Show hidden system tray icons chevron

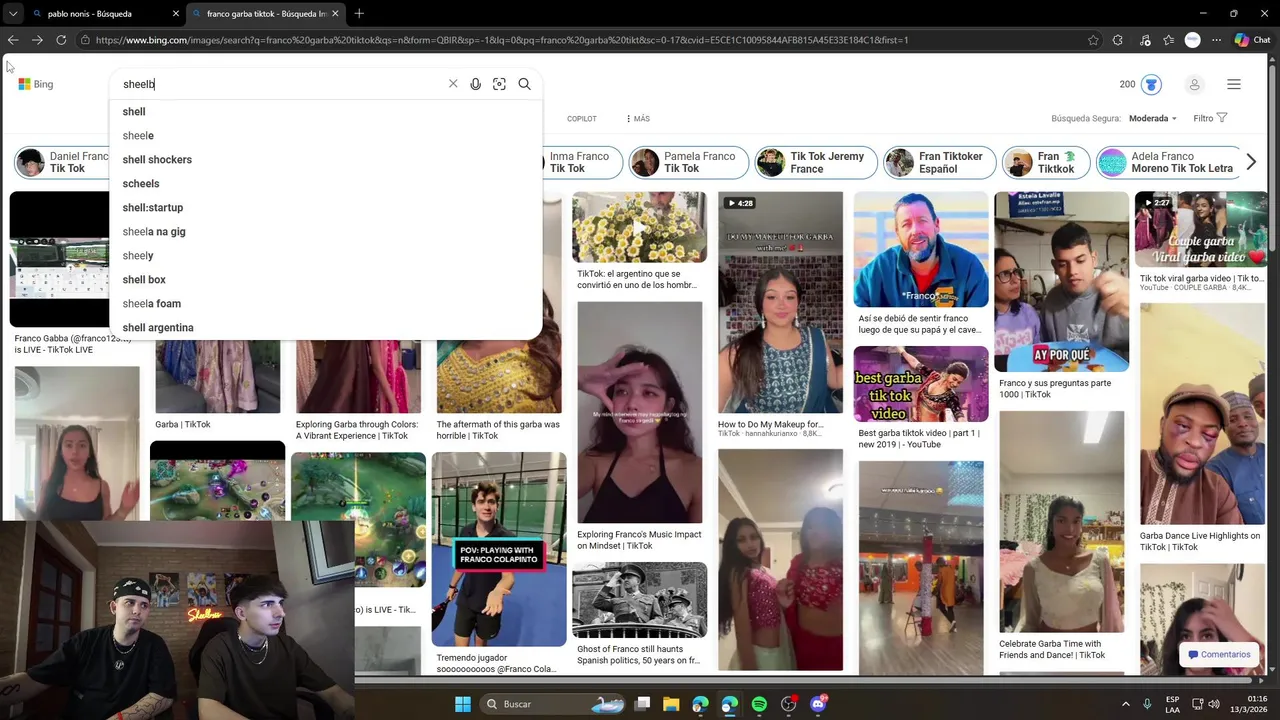1125,704
